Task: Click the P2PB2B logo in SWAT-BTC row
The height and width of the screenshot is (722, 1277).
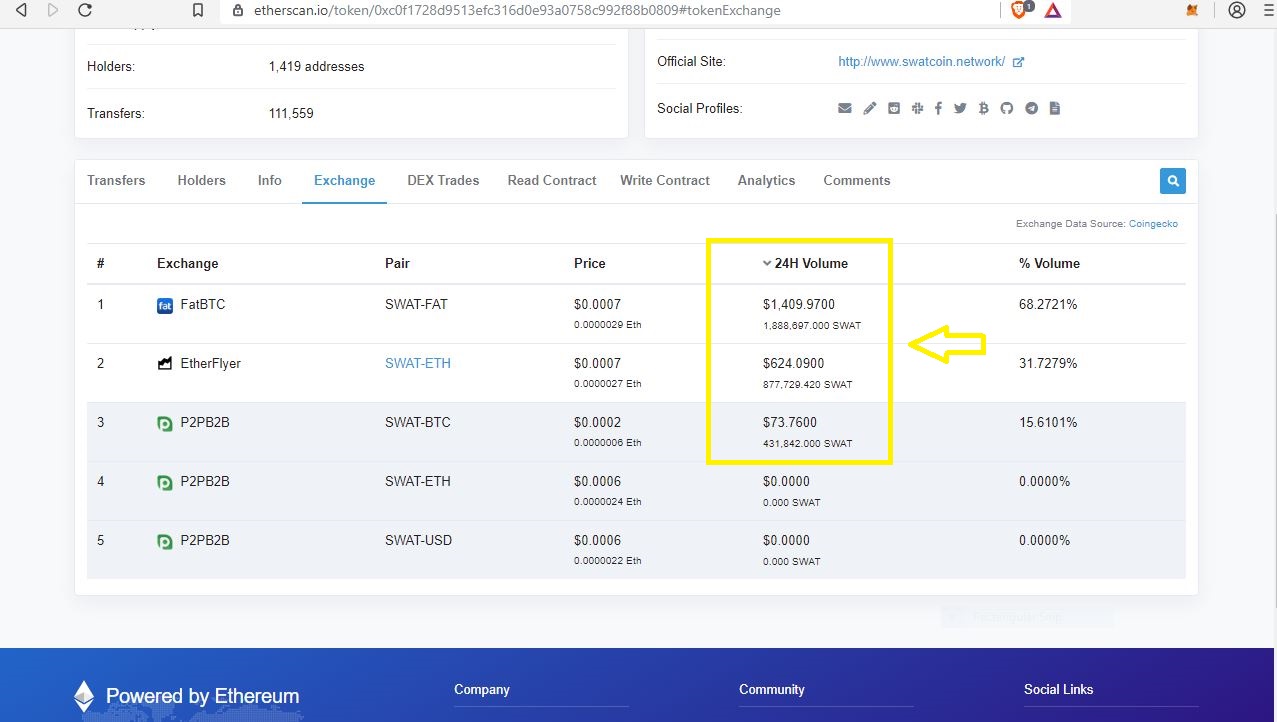Action: click(x=165, y=423)
